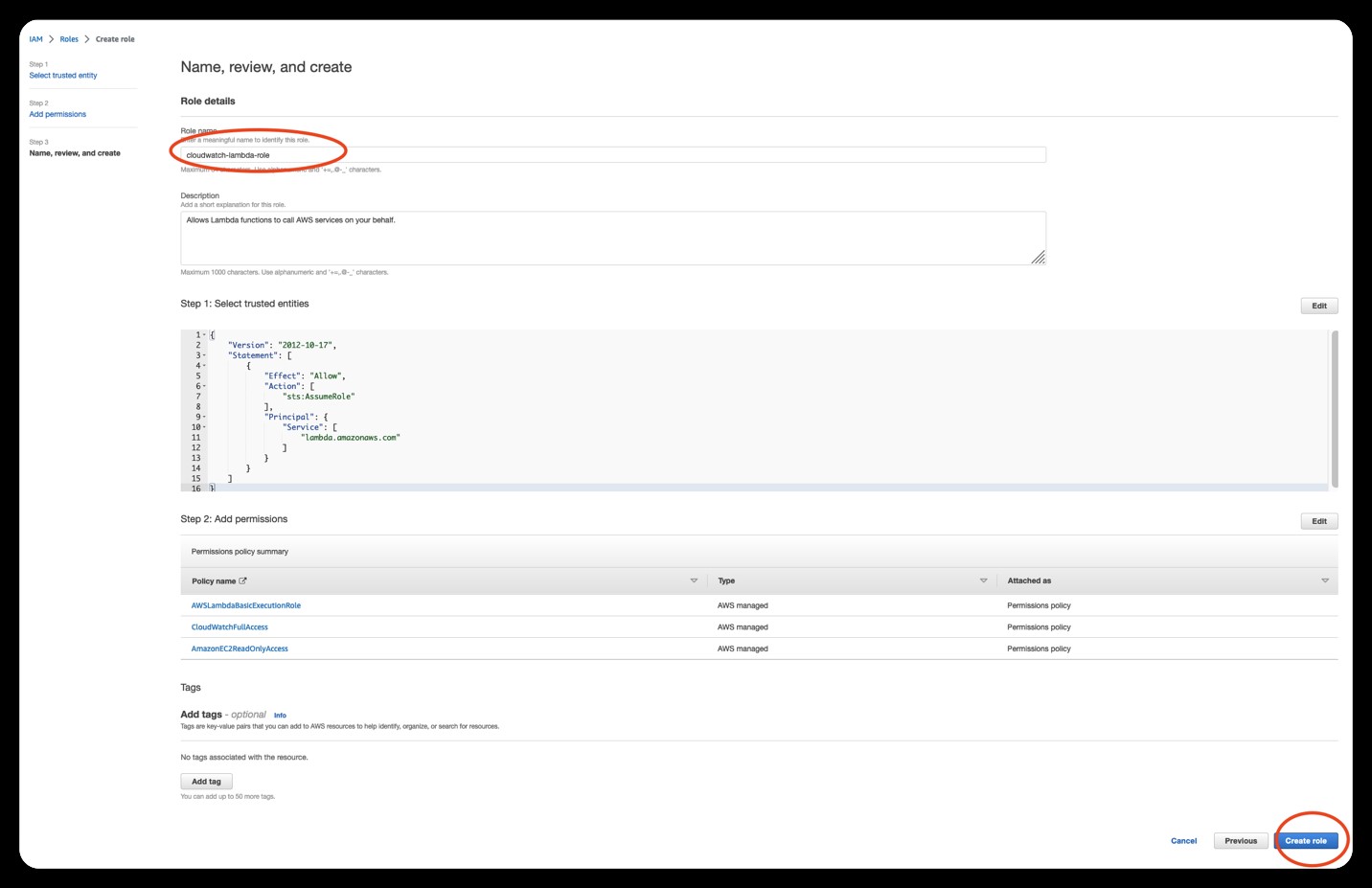Open the Attached as column sort control

pos(1324,580)
